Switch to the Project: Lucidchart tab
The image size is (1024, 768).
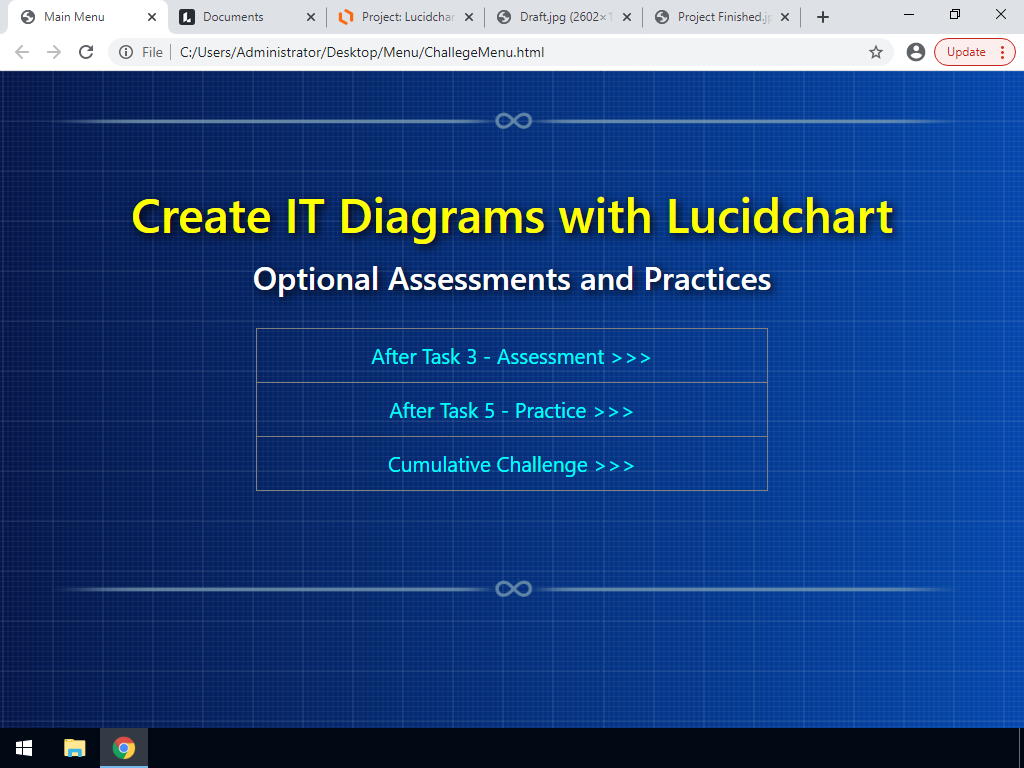click(408, 17)
